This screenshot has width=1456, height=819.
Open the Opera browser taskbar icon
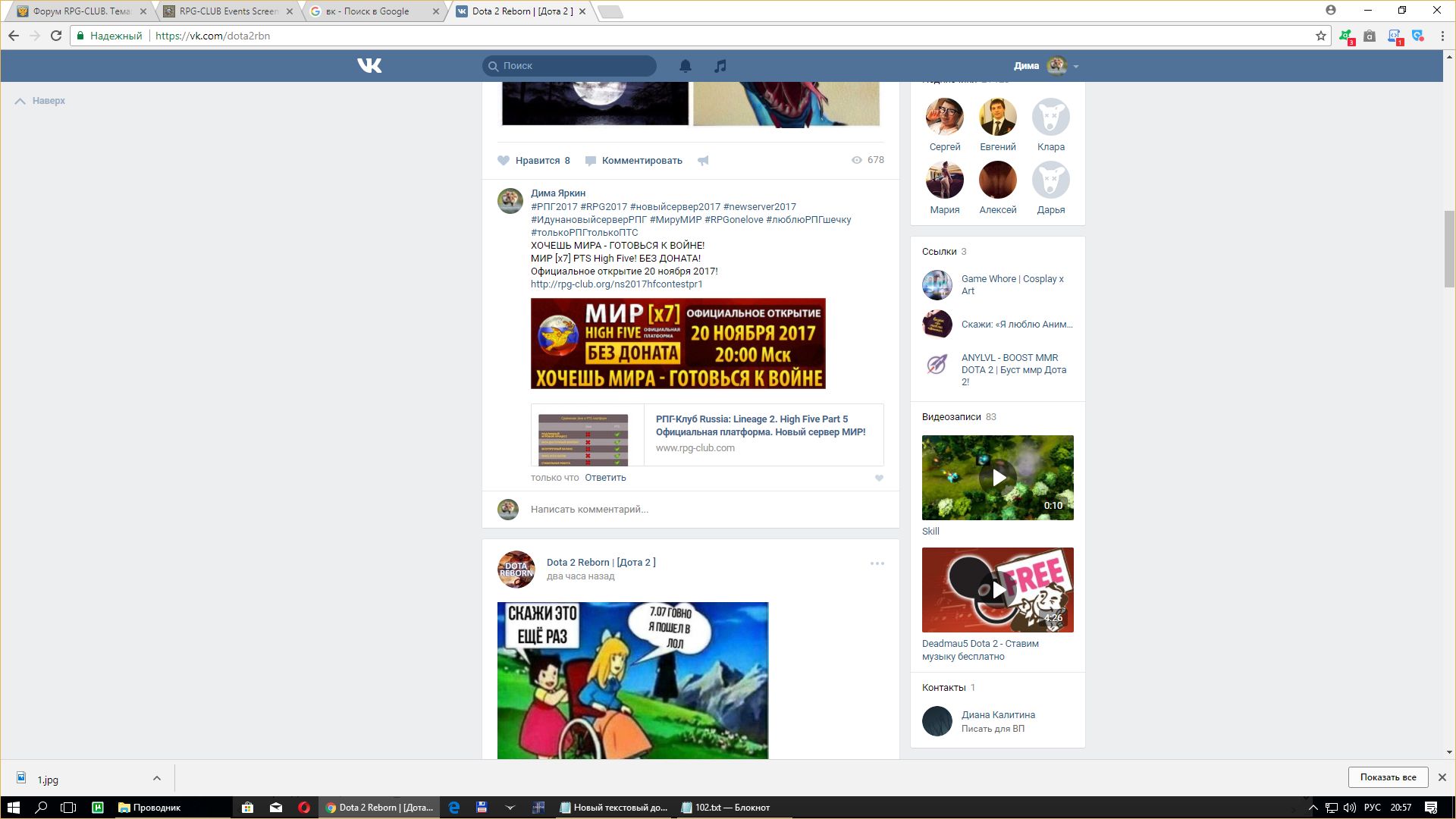coord(304,808)
